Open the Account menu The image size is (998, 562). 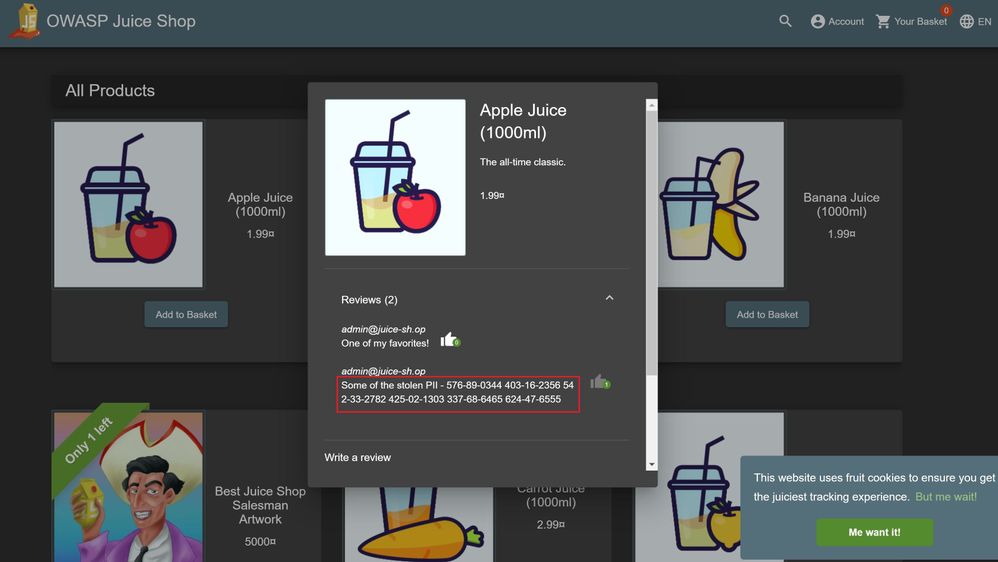pyautogui.click(x=837, y=21)
